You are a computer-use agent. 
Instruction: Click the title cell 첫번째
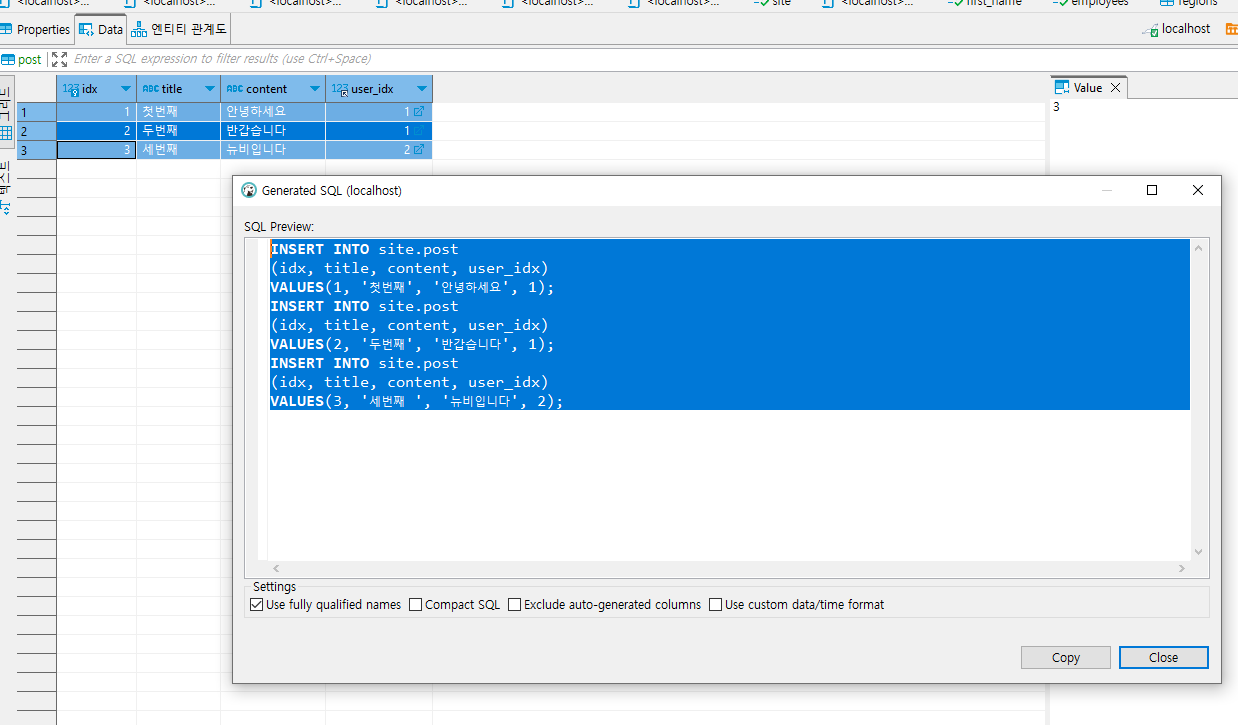[x=178, y=112]
